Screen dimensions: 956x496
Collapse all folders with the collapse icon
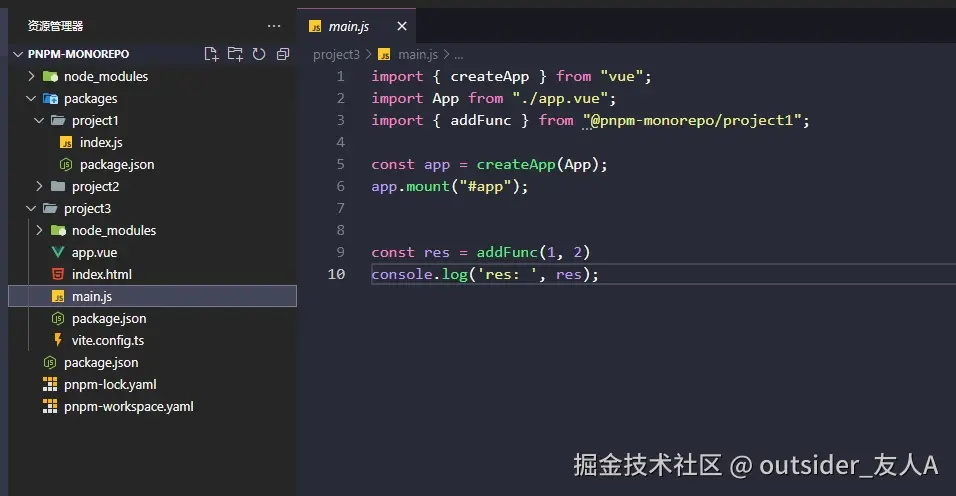point(283,54)
